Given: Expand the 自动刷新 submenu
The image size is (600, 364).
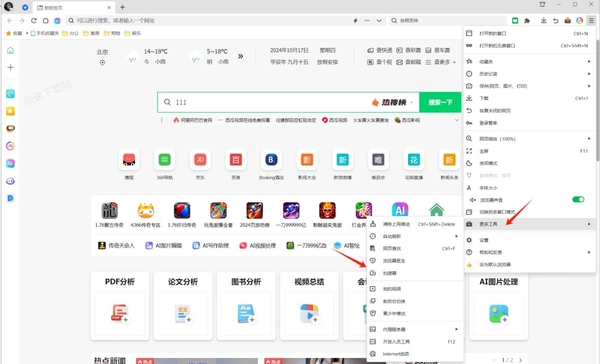Looking at the screenshot, I should click(414, 236).
